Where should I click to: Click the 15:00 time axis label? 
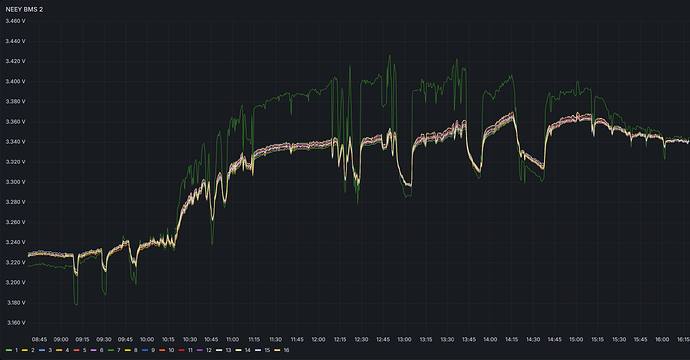576,339
